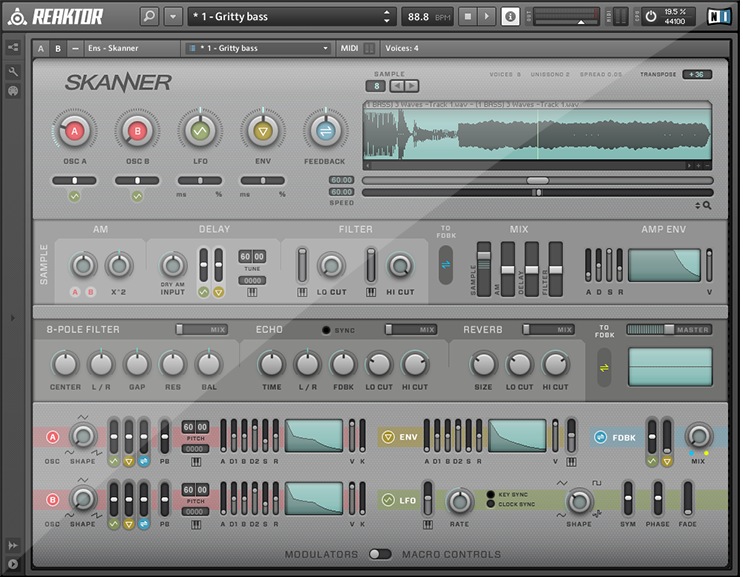Image resolution: width=743 pixels, height=577 pixels.
Task: Toggle the info hints button
Action: [510, 17]
